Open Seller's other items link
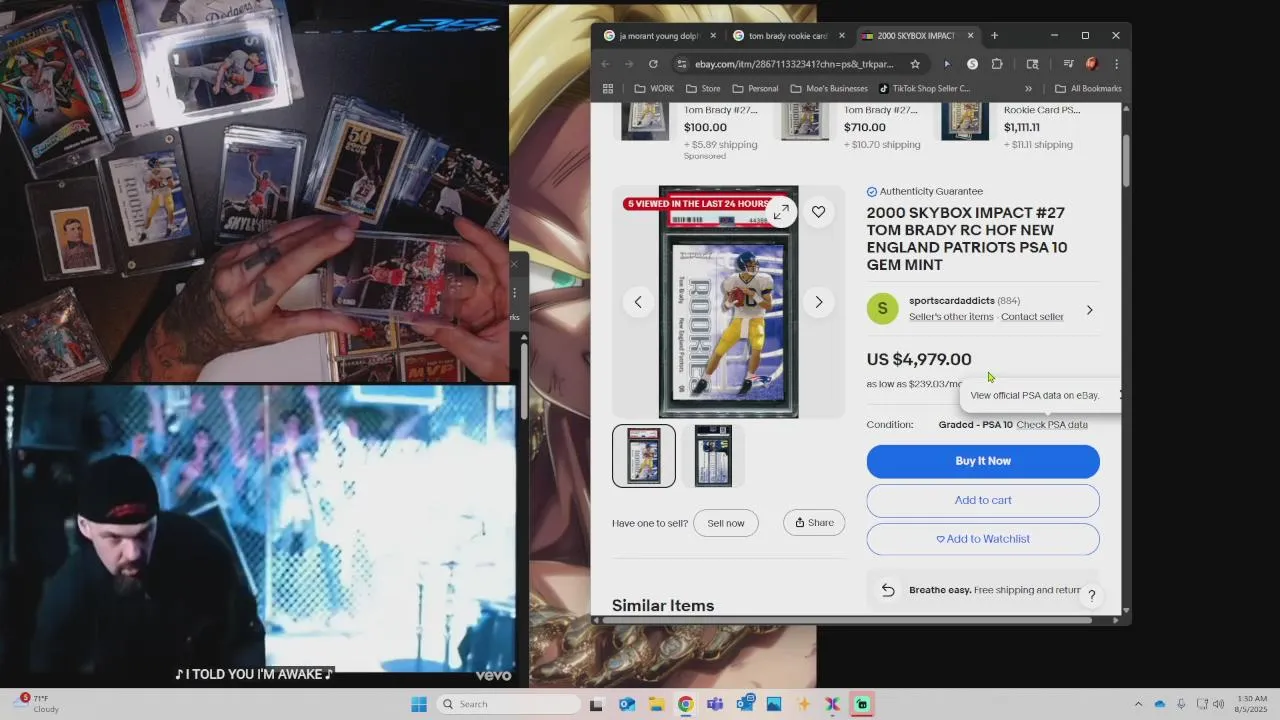The width and height of the screenshot is (1280, 720). tap(951, 317)
